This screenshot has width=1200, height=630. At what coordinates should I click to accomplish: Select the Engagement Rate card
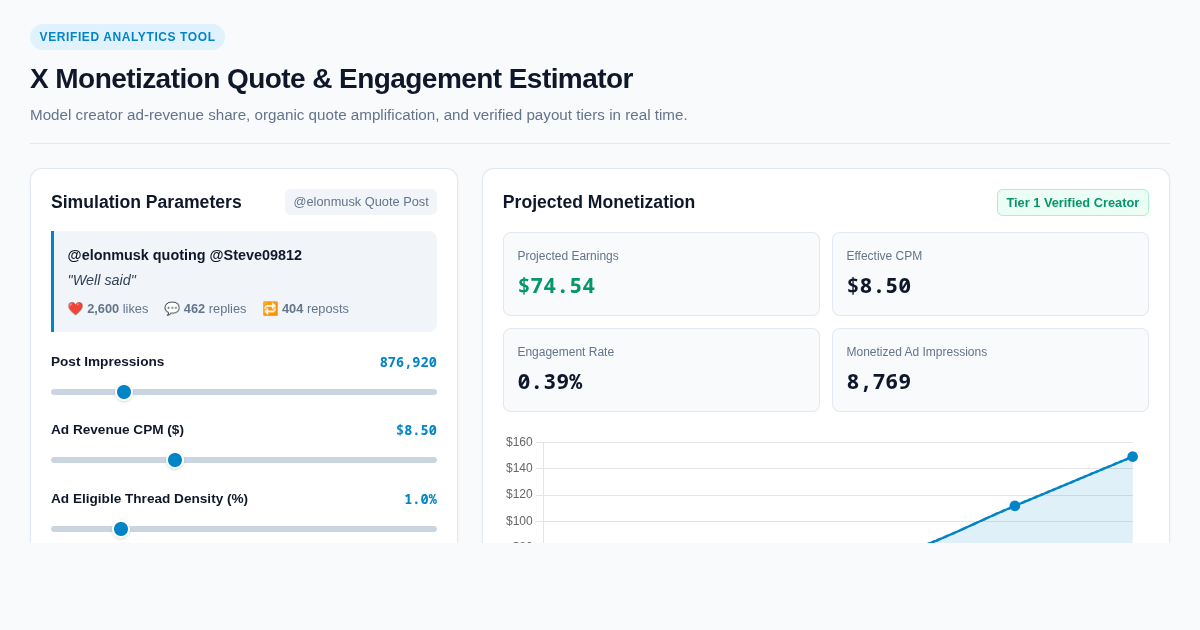661,370
